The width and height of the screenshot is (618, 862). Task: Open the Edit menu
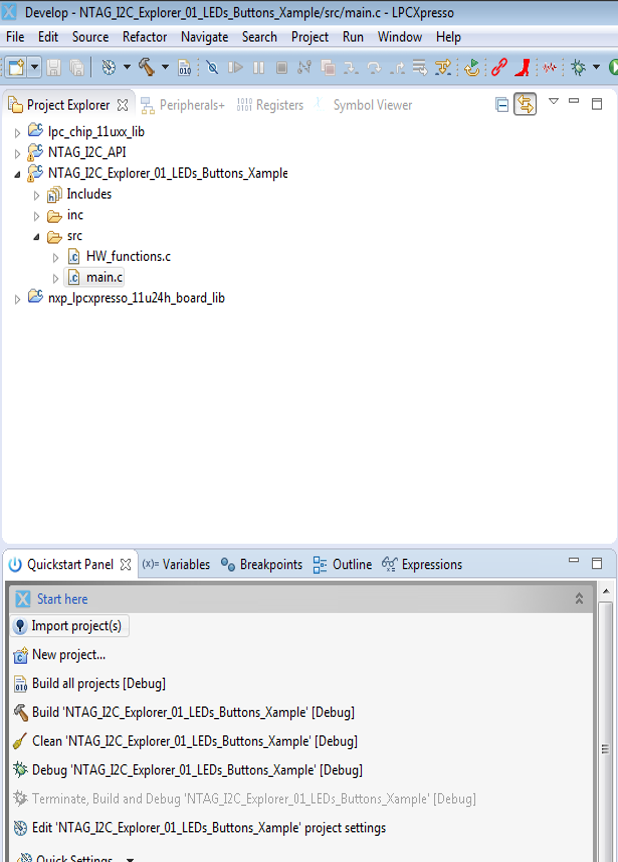[48, 37]
